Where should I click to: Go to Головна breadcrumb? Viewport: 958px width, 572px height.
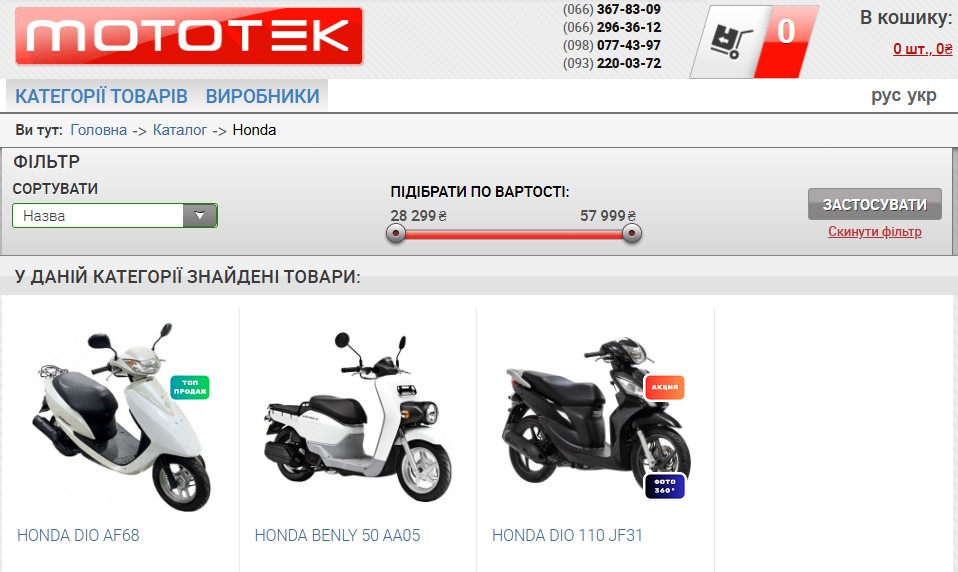pyautogui.click(x=99, y=130)
